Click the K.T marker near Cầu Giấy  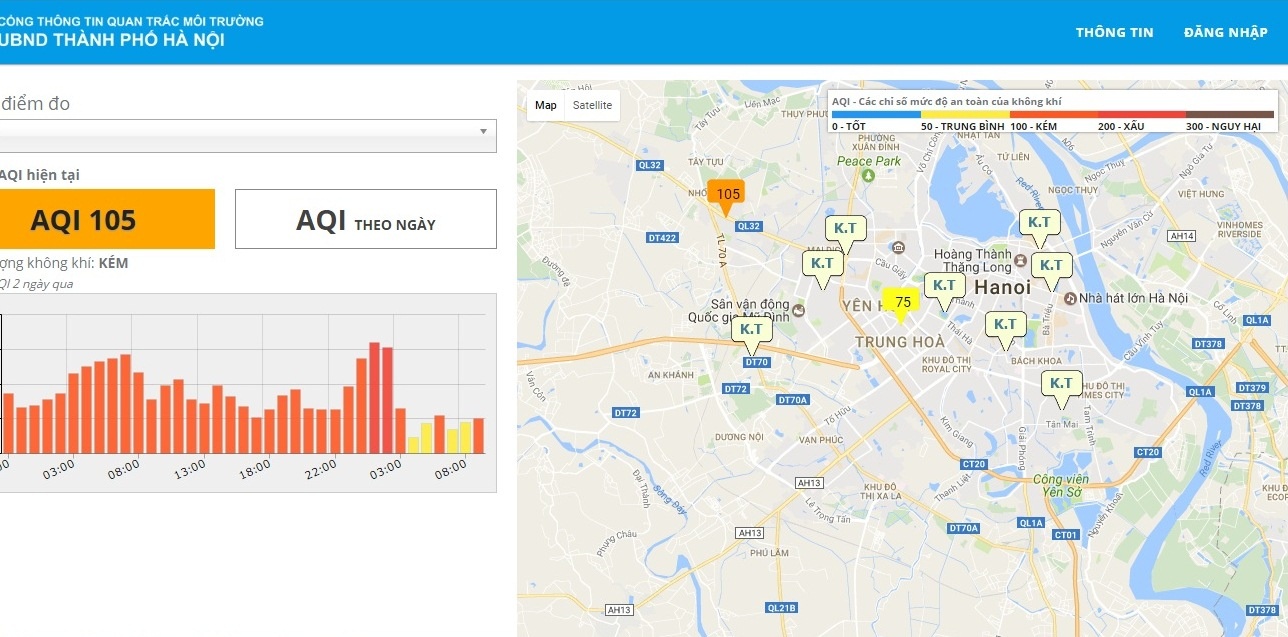(x=845, y=228)
